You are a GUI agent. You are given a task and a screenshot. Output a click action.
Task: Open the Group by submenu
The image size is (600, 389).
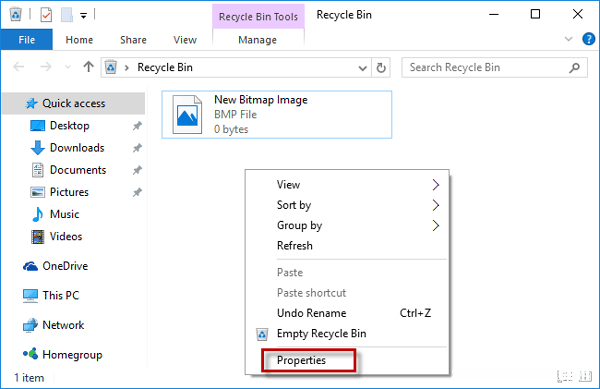tap(347, 225)
